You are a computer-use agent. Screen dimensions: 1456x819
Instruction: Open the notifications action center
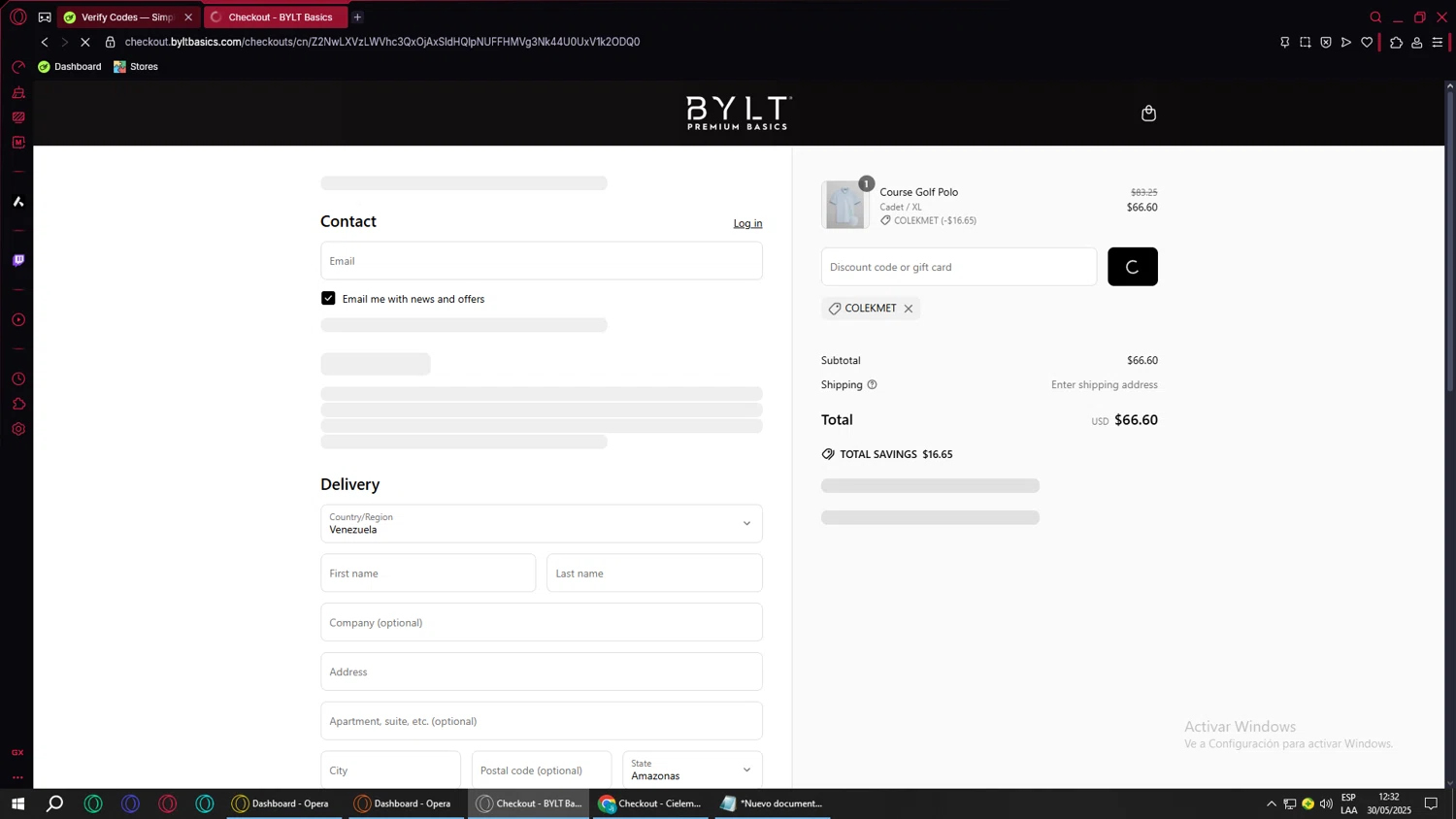point(1431,803)
